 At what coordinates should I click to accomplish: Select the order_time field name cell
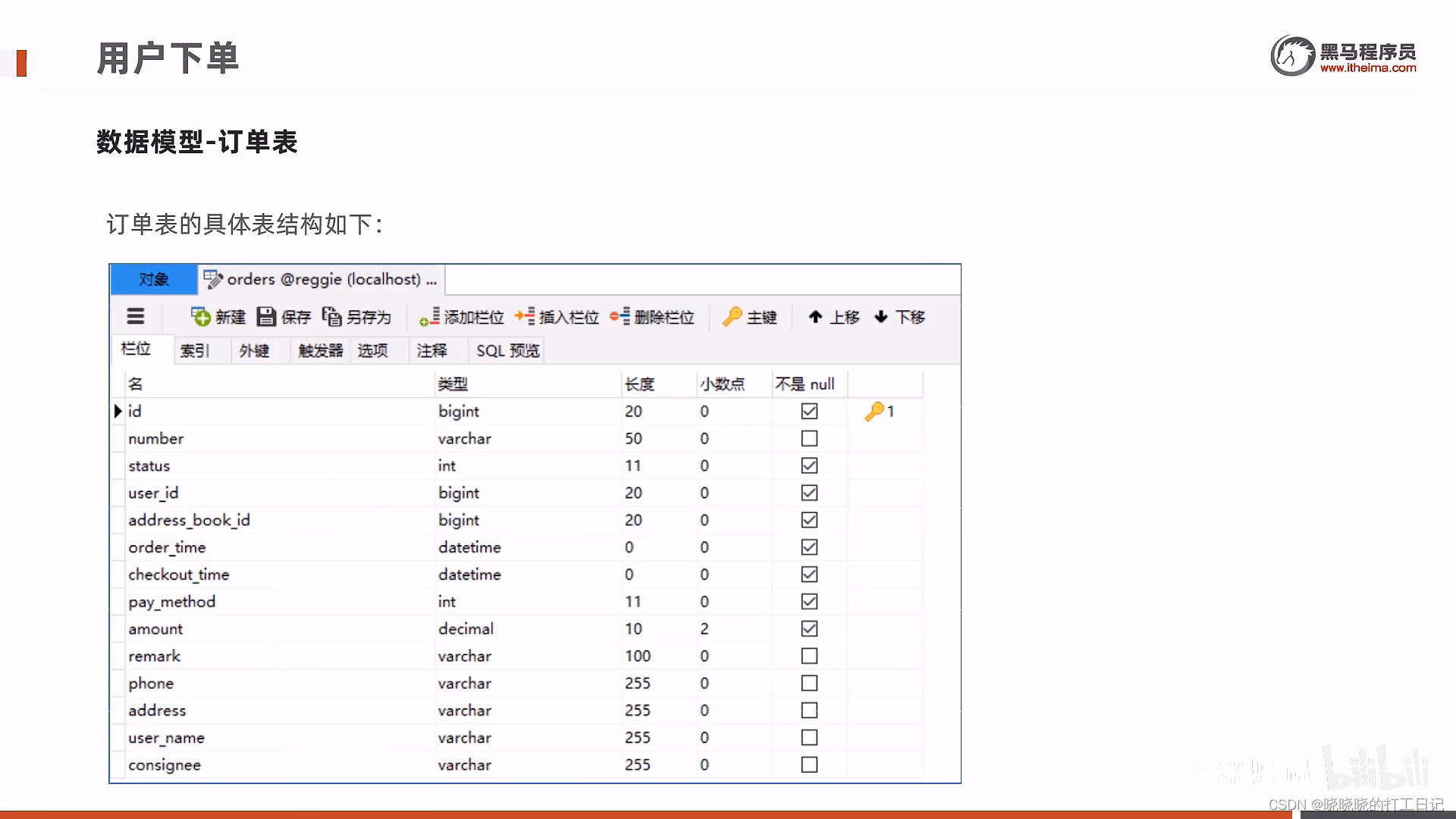(x=280, y=547)
